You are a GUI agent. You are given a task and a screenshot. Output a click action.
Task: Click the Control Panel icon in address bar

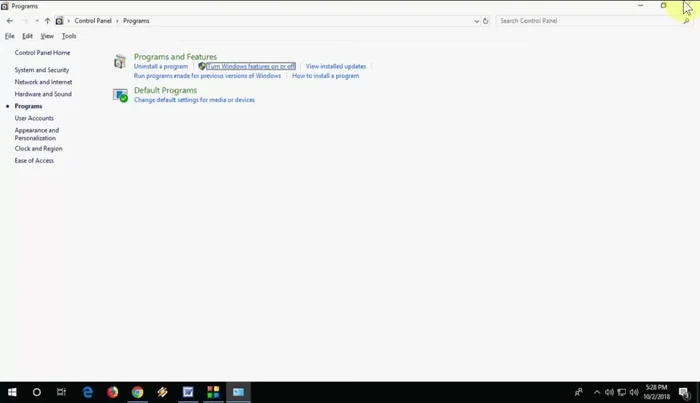point(59,21)
